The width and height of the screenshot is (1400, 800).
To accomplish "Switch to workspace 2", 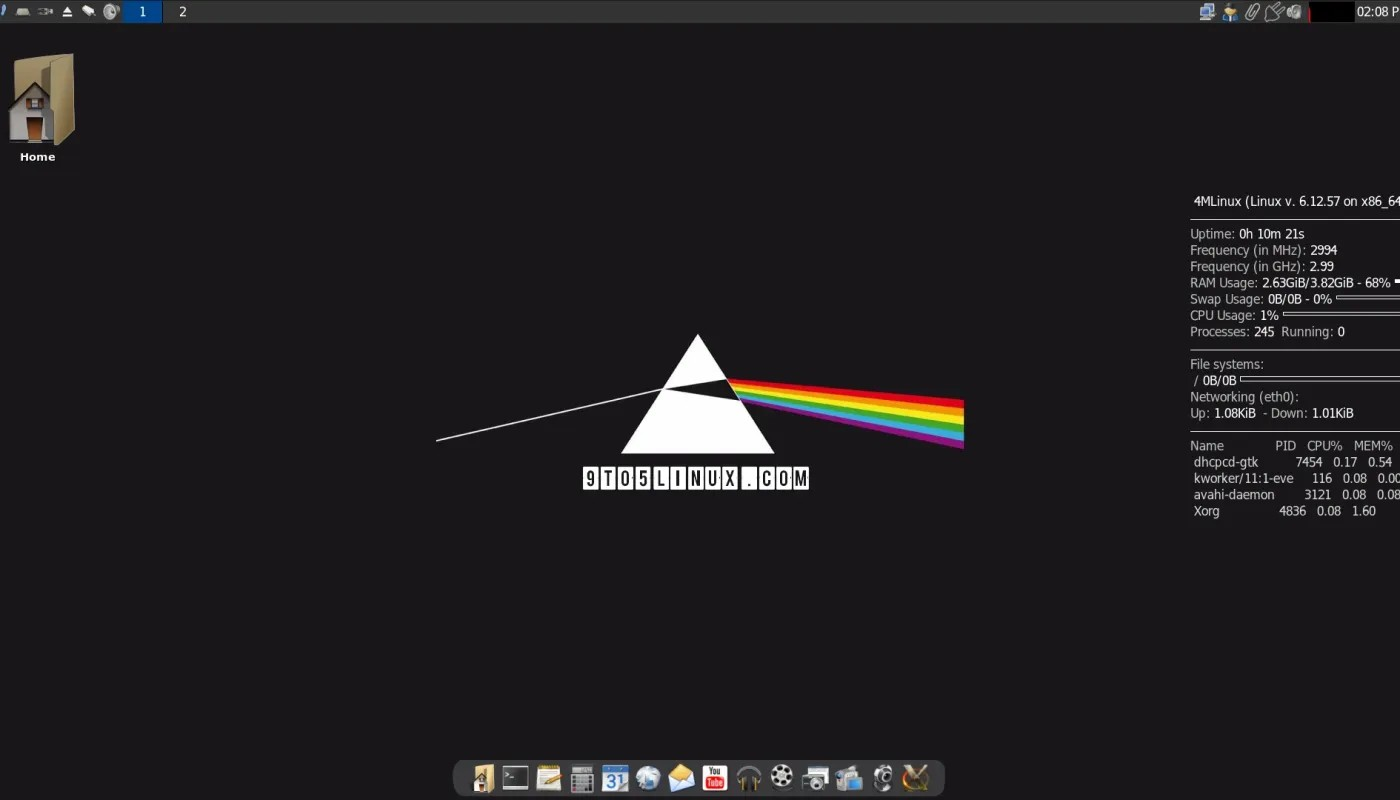I will tap(182, 11).
